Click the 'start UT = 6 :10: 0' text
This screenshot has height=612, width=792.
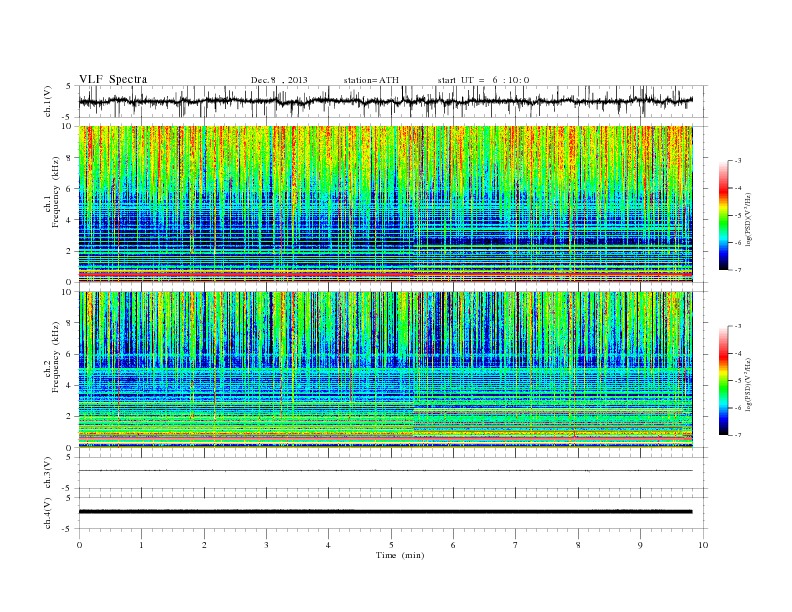tap(483, 80)
